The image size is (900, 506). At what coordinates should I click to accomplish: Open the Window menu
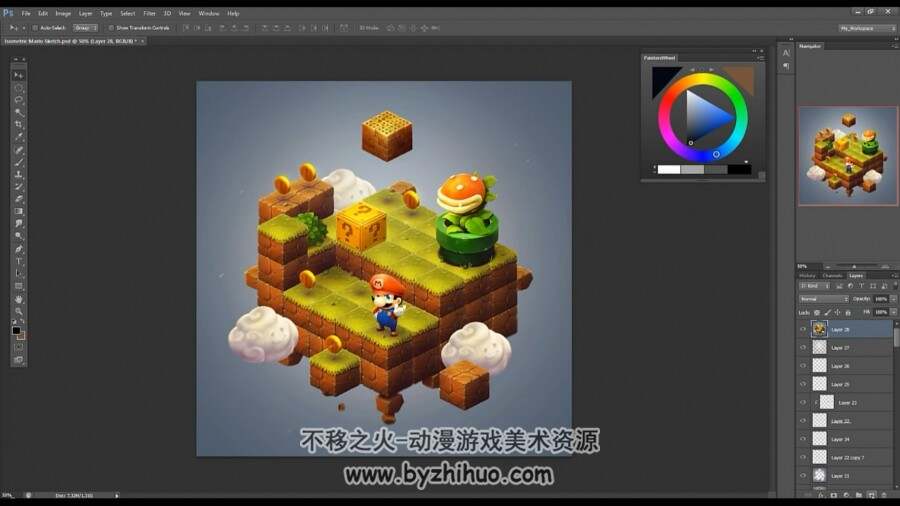(209, 13)
